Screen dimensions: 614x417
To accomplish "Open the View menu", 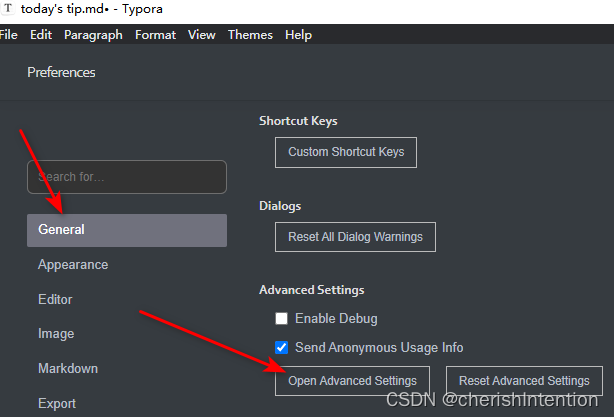I will (202, 35).
